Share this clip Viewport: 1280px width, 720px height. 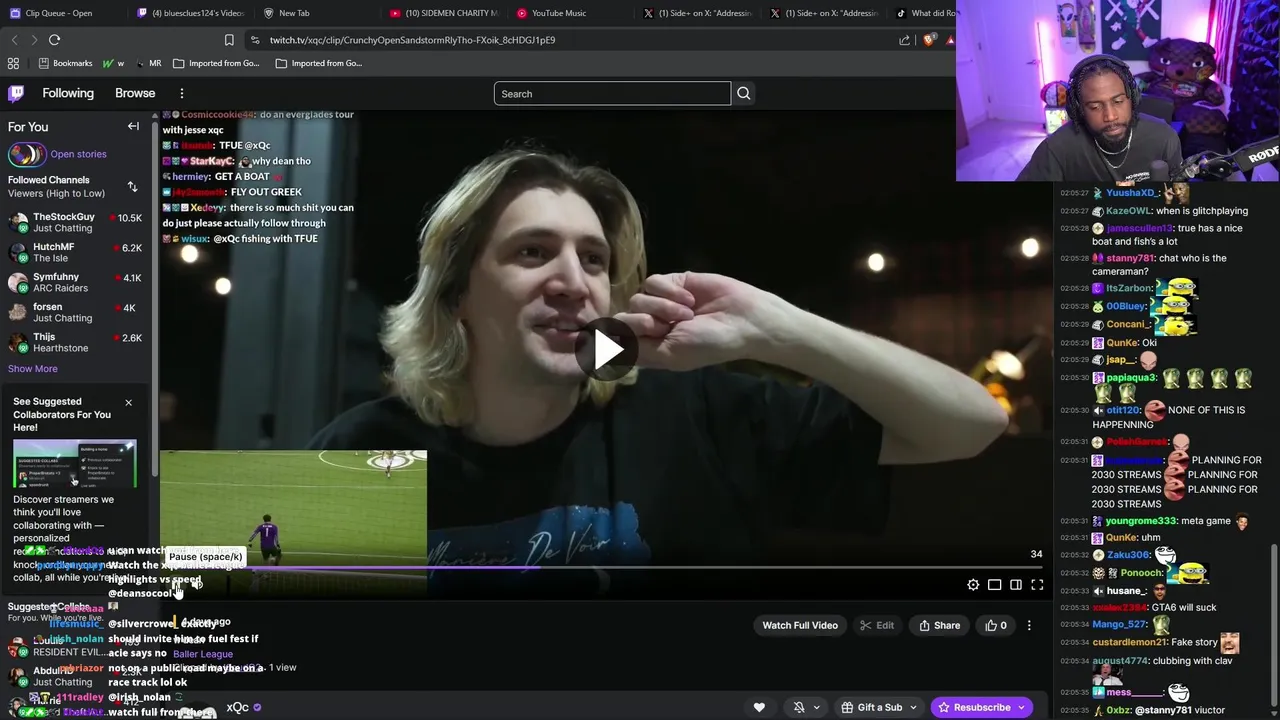(x=939, y=625)
